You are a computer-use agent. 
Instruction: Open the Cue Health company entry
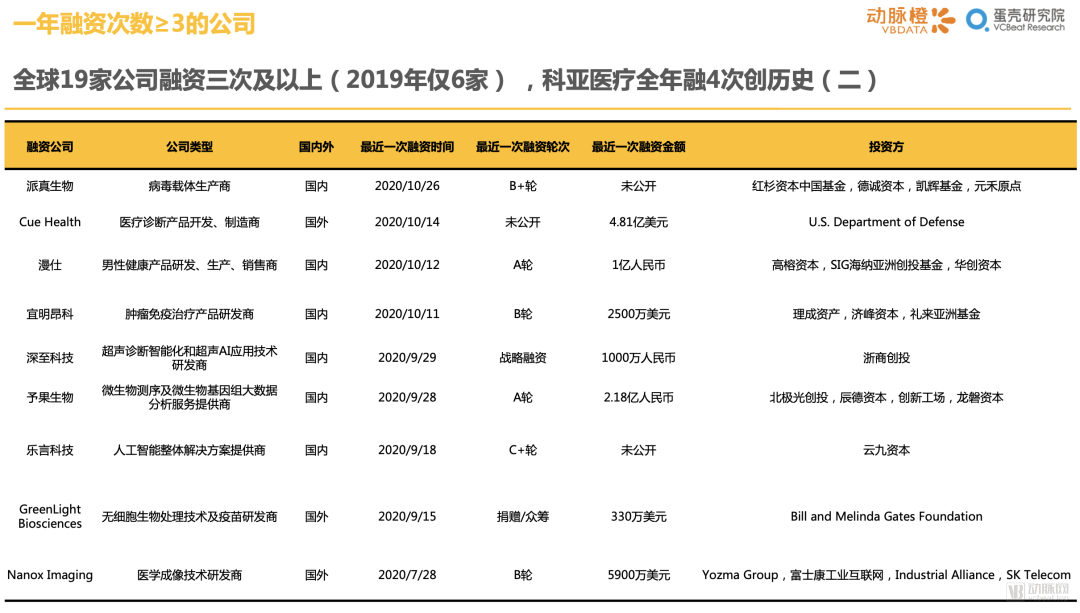click(49, 222)
